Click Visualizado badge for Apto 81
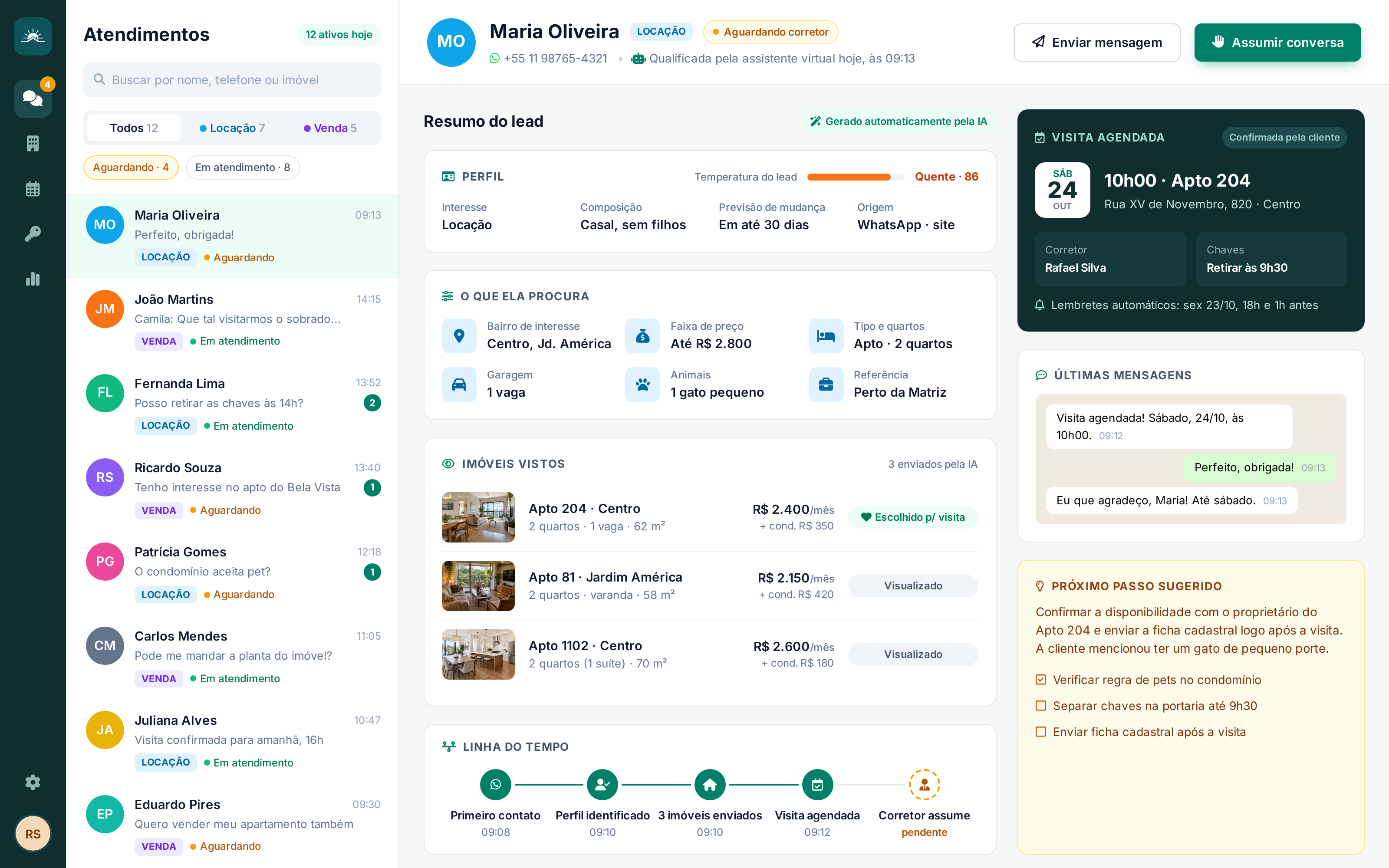1389x868 pixels. click(x=912, y=585)
